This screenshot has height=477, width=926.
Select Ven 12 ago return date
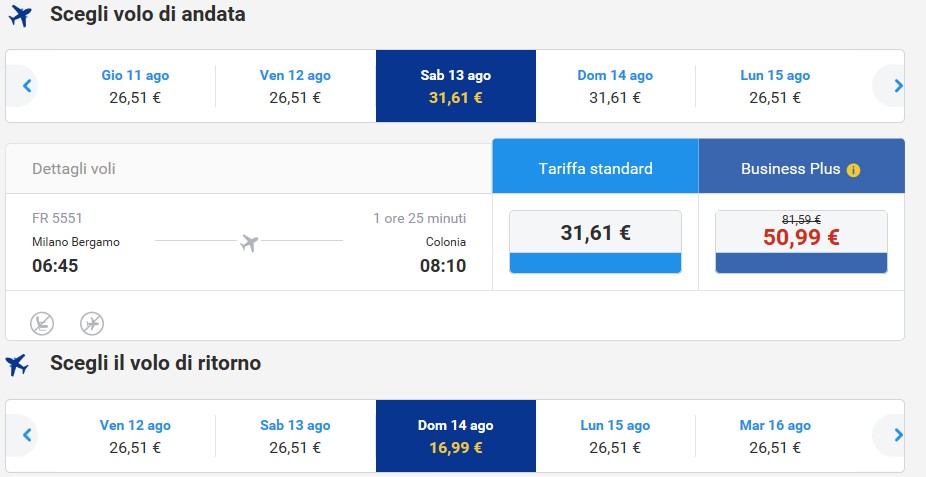[x=135, y=436]
